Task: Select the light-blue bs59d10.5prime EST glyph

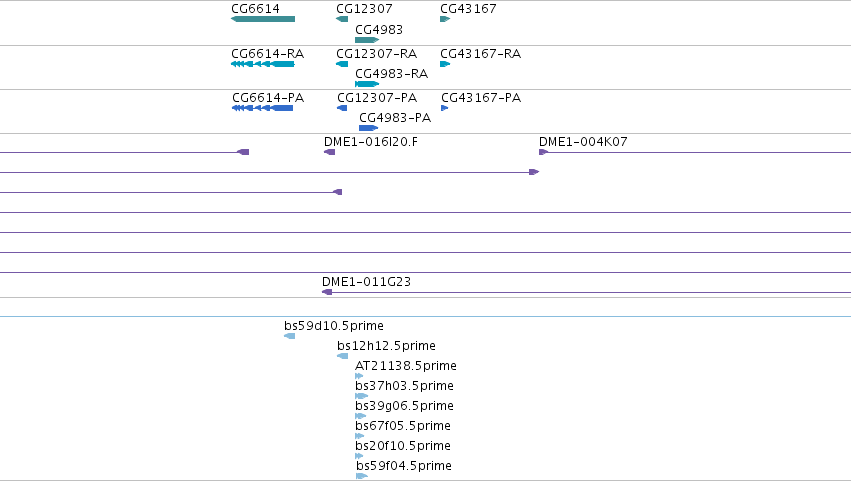Action: 290,336
